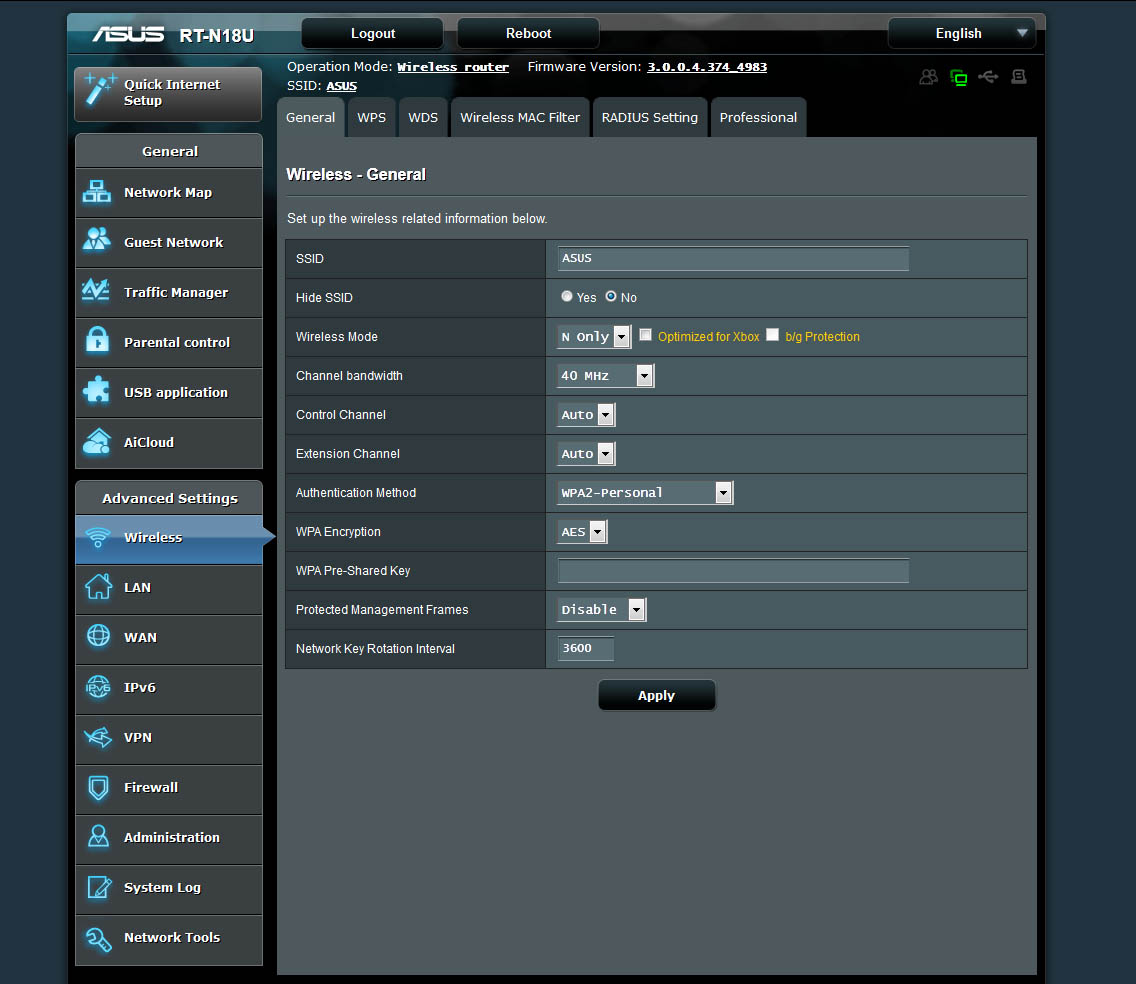Screen dimensions: 1136x984
Task: Click the Wireless - General heading
Action: 356,175
